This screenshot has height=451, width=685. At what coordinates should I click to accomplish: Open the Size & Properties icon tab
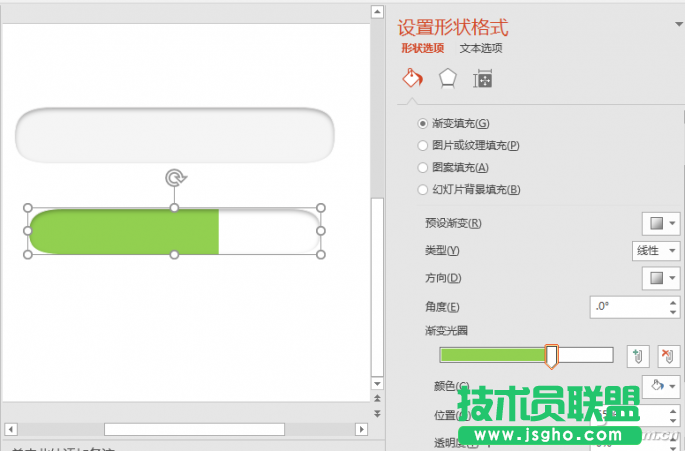click(x=483, y=79)
